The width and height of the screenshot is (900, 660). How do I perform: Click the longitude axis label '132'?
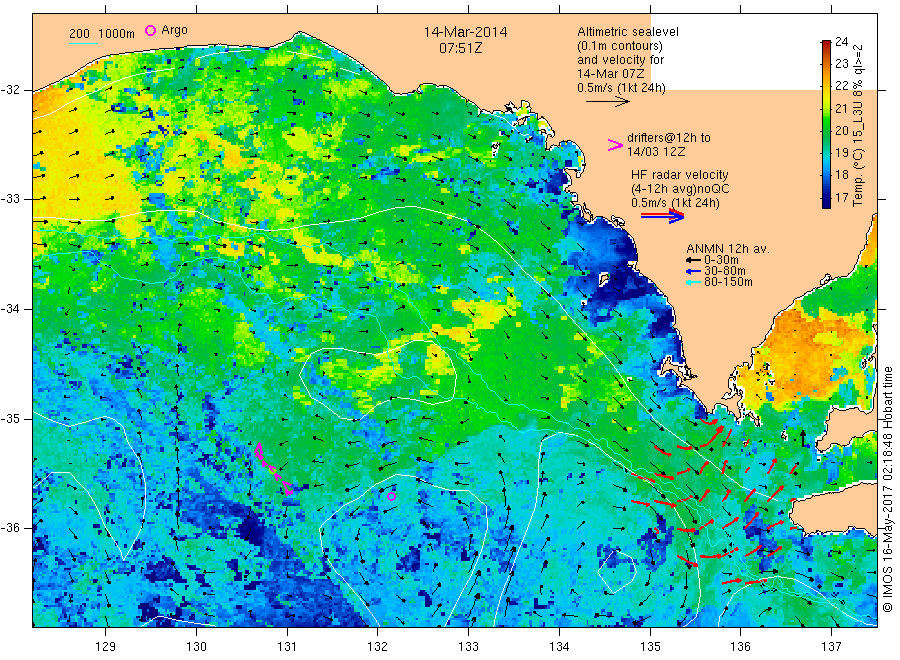click(378, 647)
